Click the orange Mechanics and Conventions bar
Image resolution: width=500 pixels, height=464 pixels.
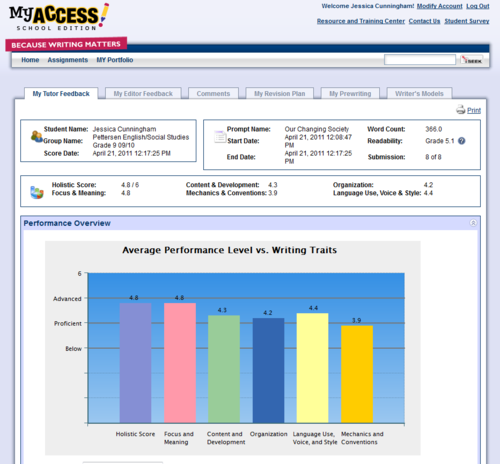(x=357, y=374)
